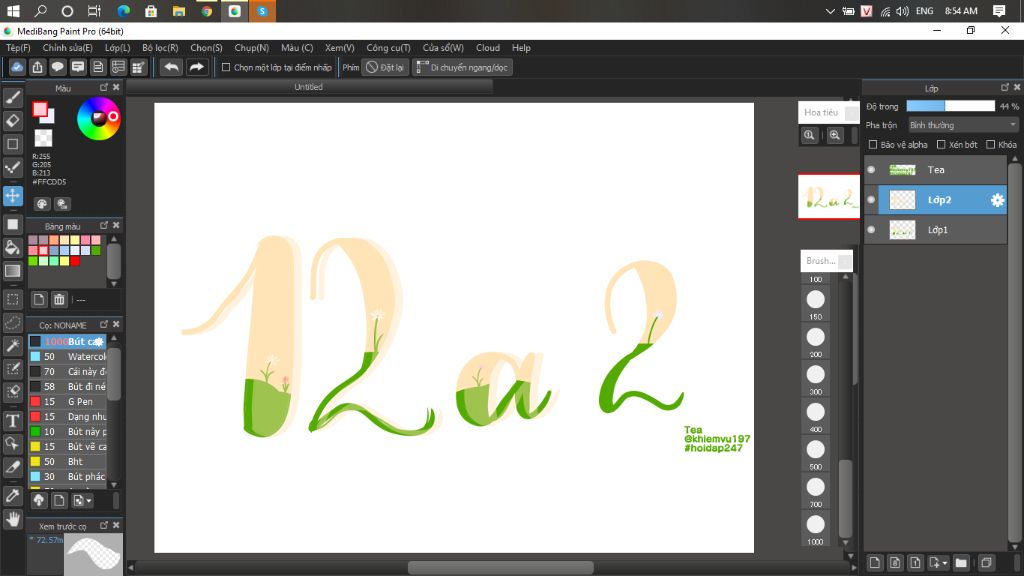Click navigator preview thumbnail
Viewport: 1024px width, 576px height.
click(829, 196)
